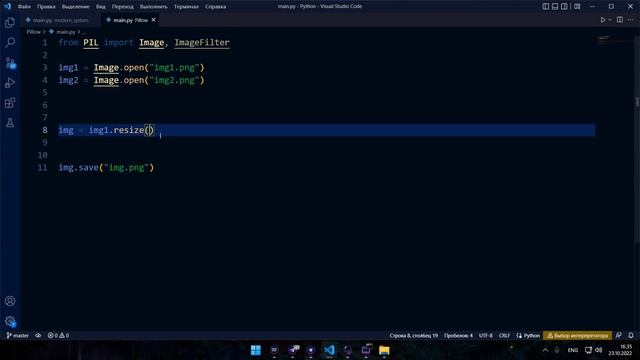Click img.save("img.png") on line 11
Viewport: 640px width, 360px height.
tap(106, 168)
